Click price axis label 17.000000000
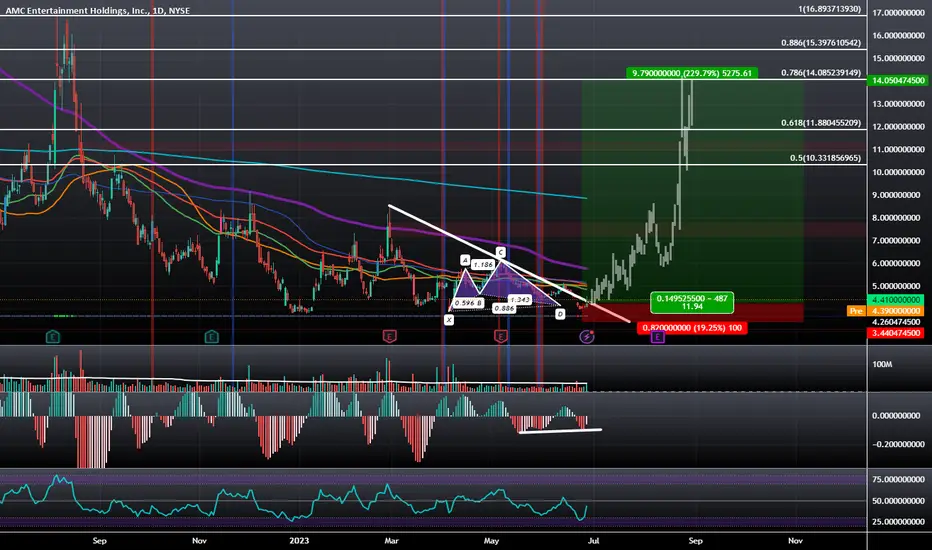The image size is (932, 550). tap(898, 12)
